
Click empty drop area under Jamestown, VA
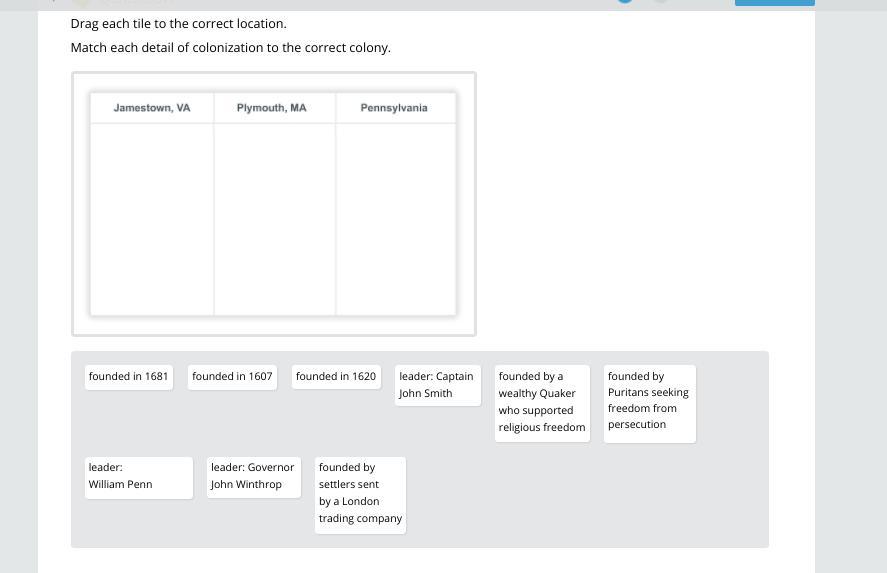pos(152,219)
